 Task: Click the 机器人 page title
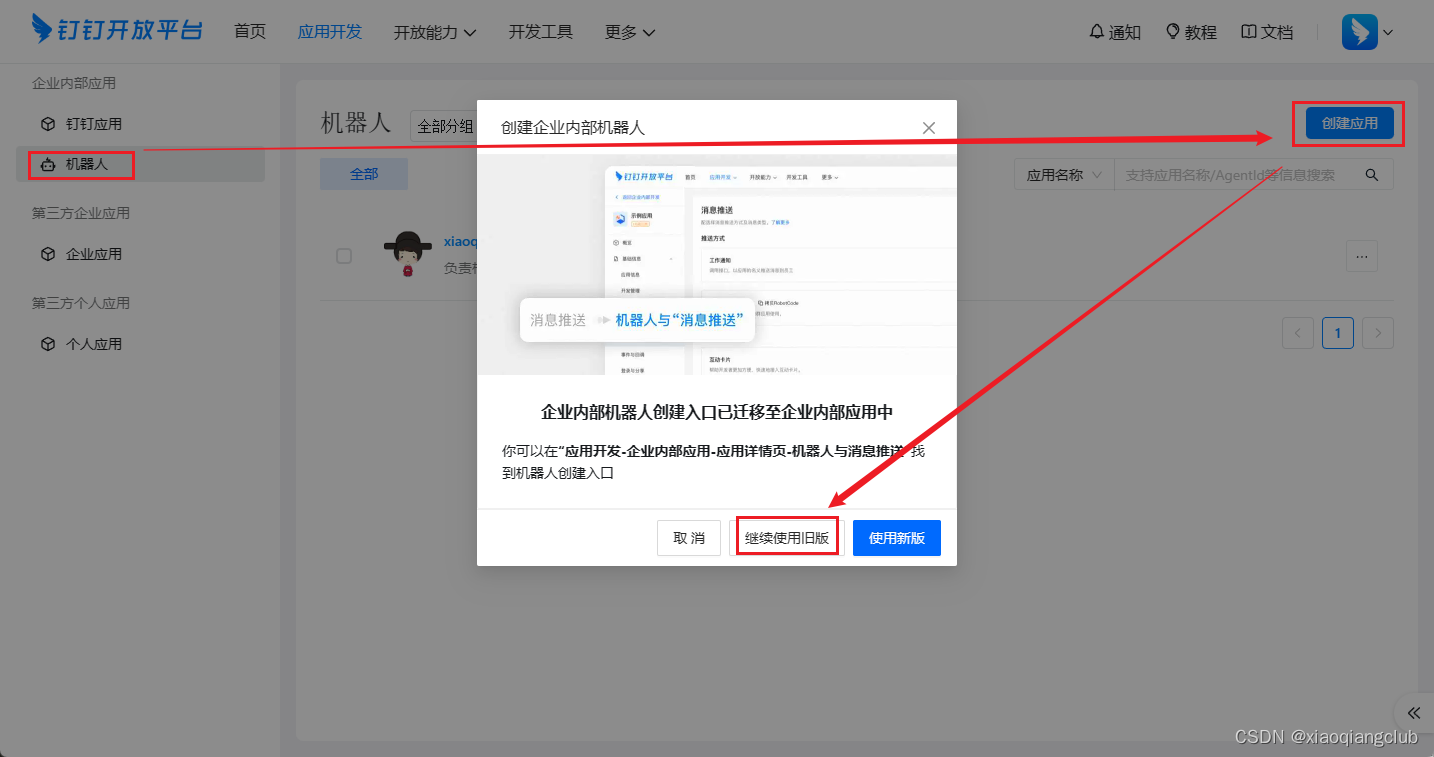tap(355, 123)
